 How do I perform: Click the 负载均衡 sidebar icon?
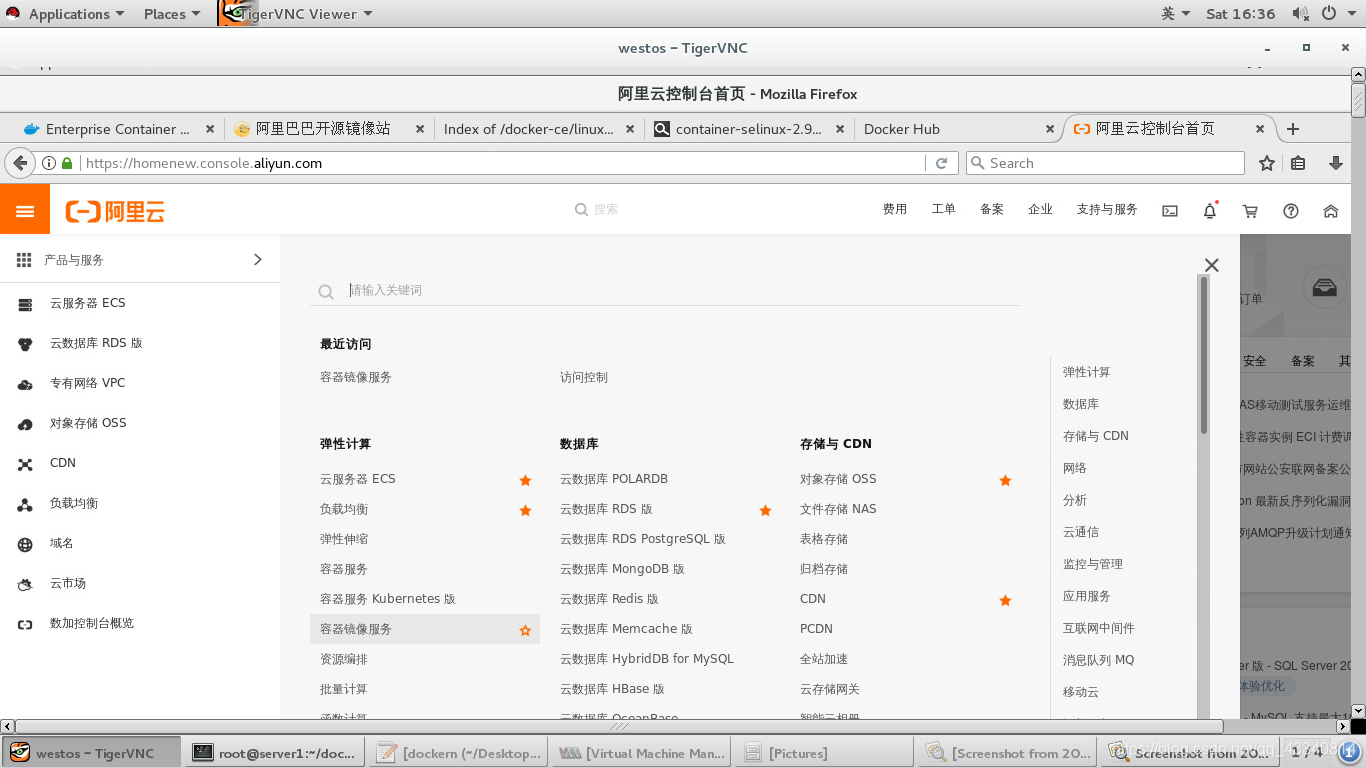coord(26,504)
